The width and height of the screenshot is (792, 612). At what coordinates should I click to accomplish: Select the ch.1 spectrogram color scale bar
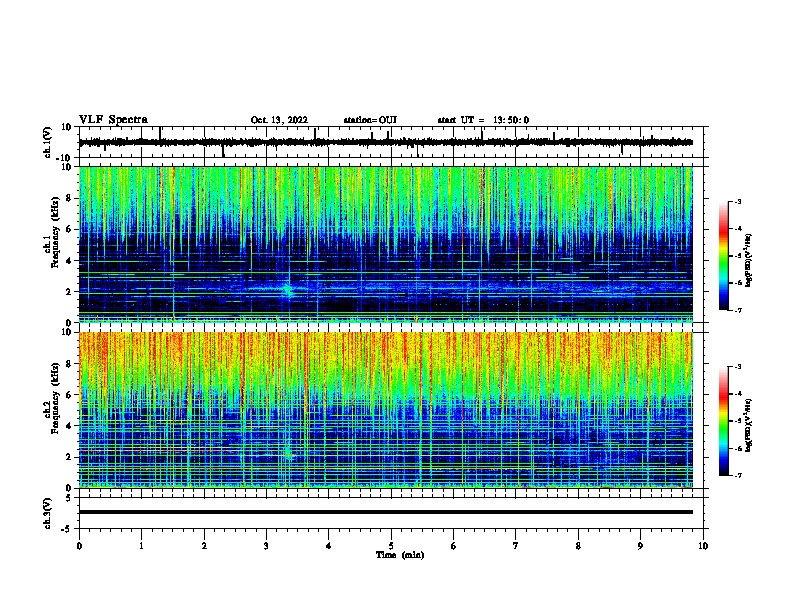click(723, 256)
